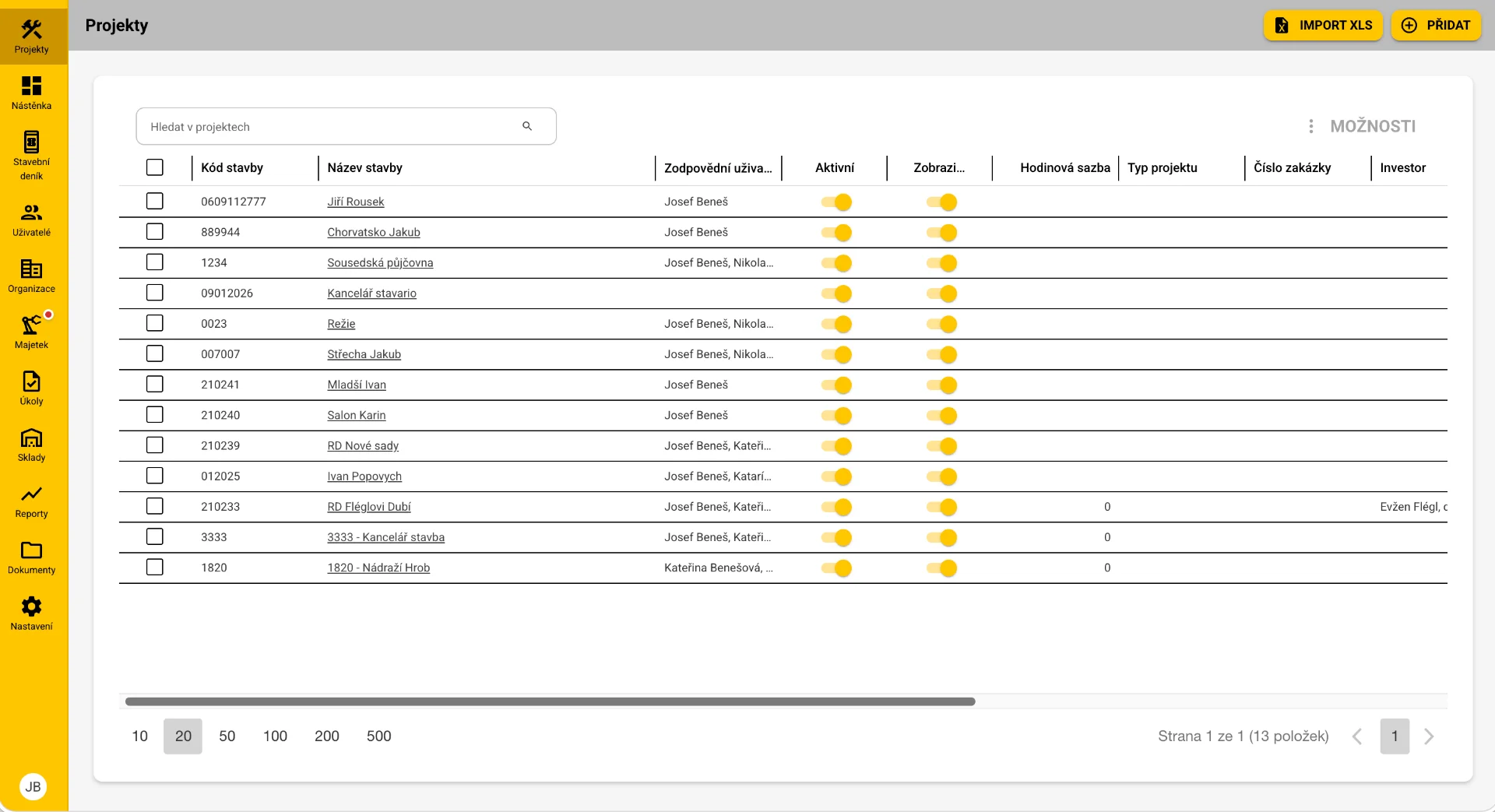Open the RD Nové sady project link
Image resolution: width=1495 pixels, height=812 pixels.
click(363, 446)
